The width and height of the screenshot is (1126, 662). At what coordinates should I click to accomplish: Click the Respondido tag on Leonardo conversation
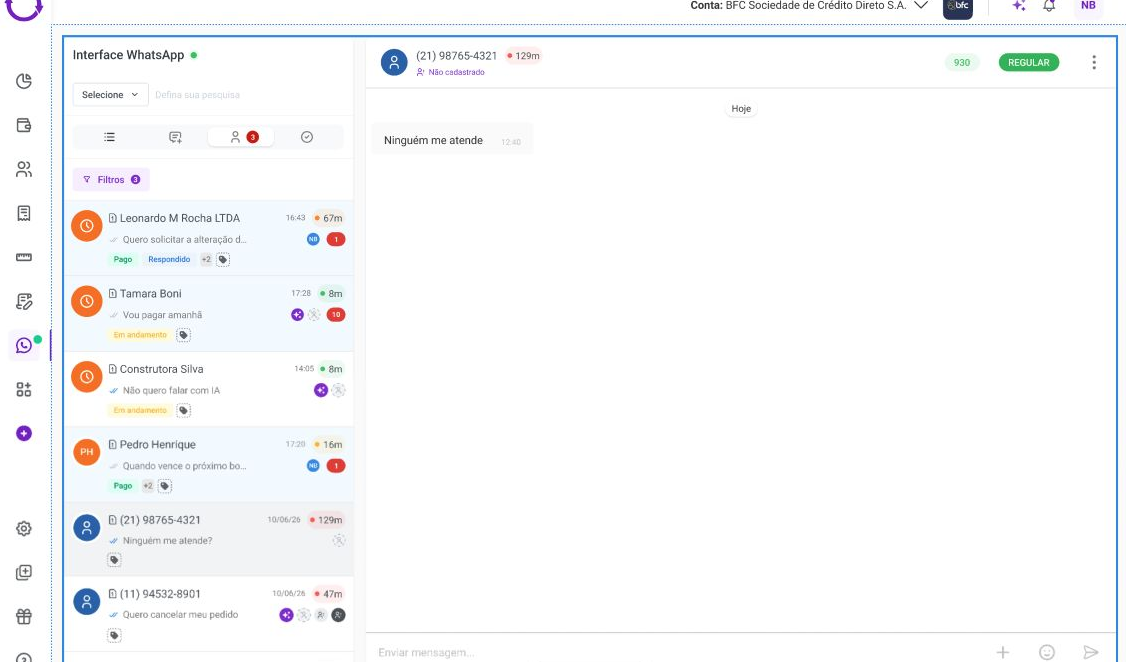(x=169, y=259)
